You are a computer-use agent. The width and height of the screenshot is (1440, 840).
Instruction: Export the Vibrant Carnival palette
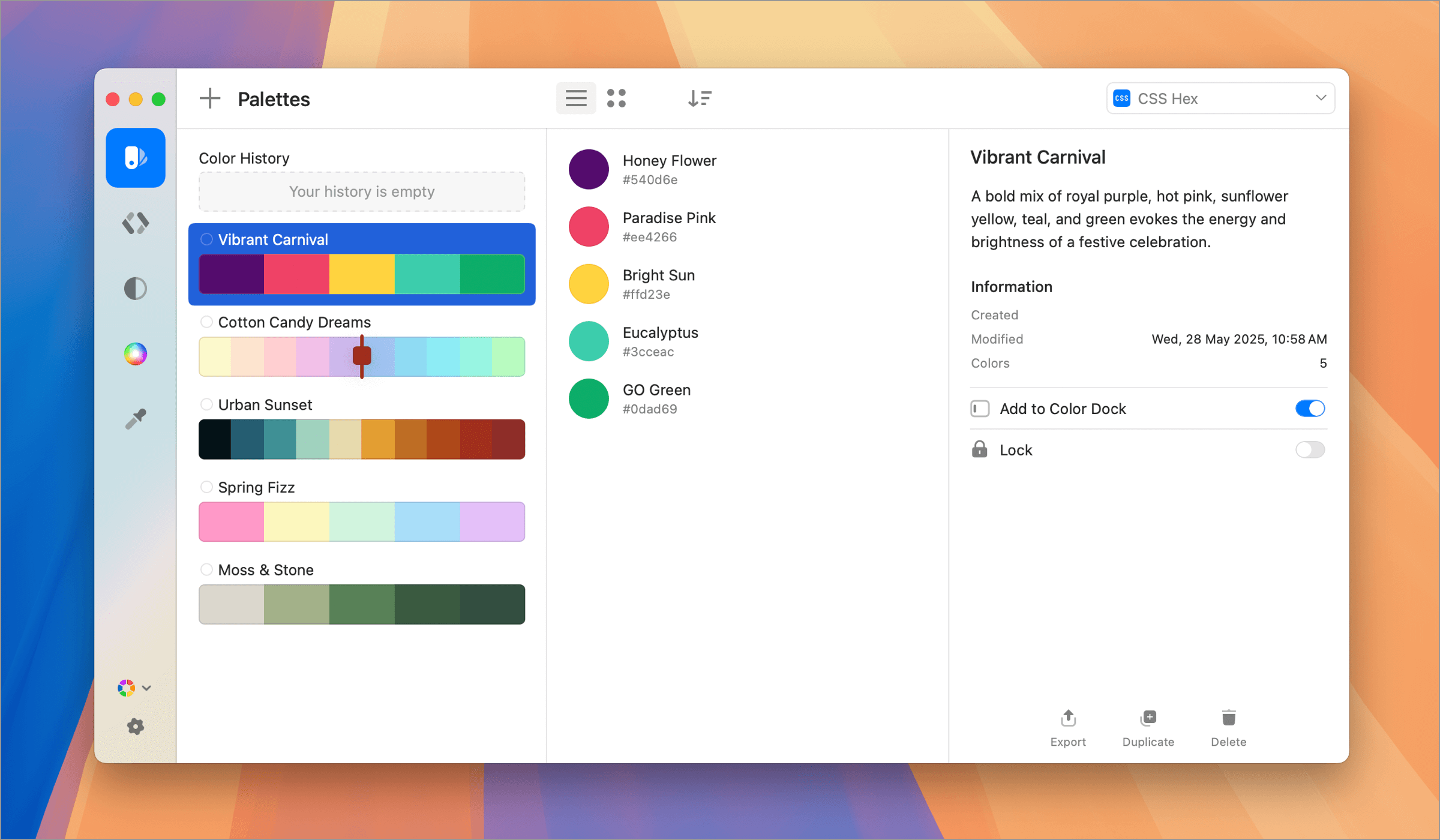pyautogui.click(x=1068, y=727)
